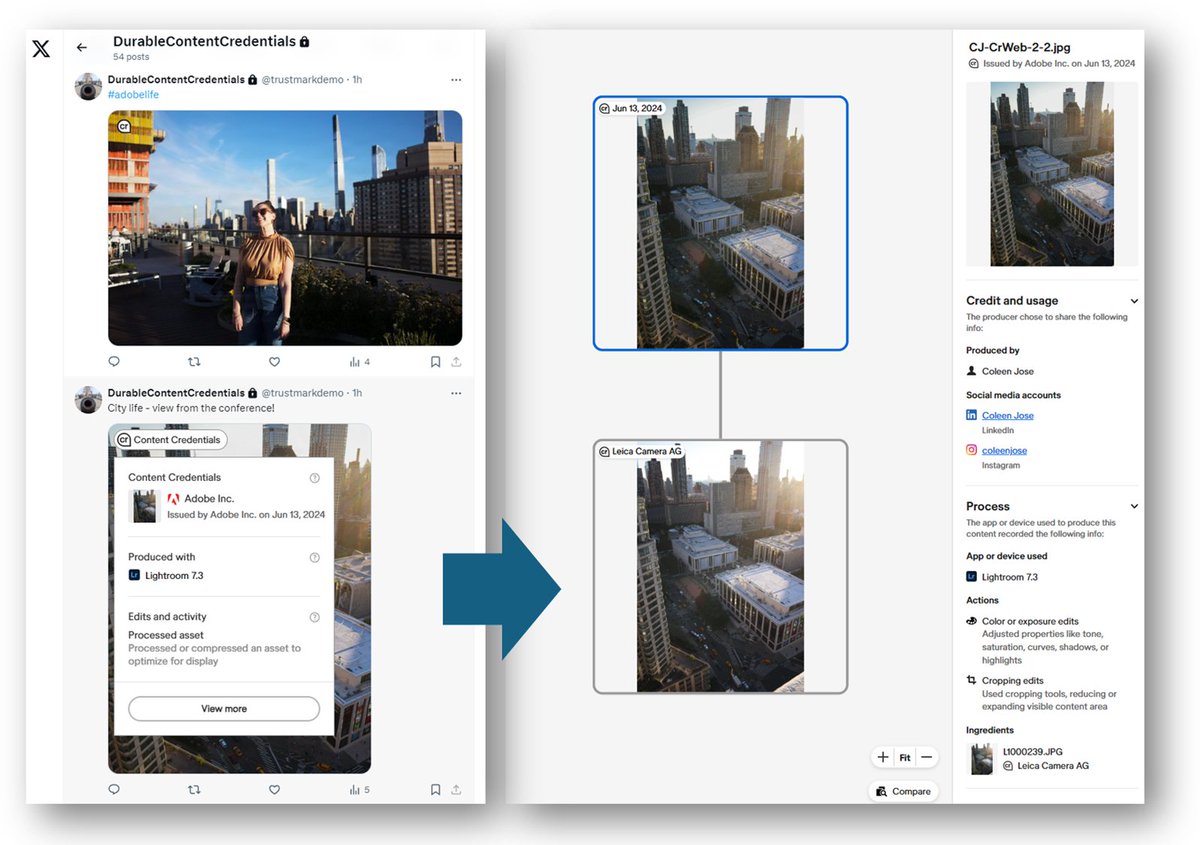The height and width of the screenshot is (845, 1200).
Task: Click the Adobe logo in the popup
Action: [x=173, y=498]
